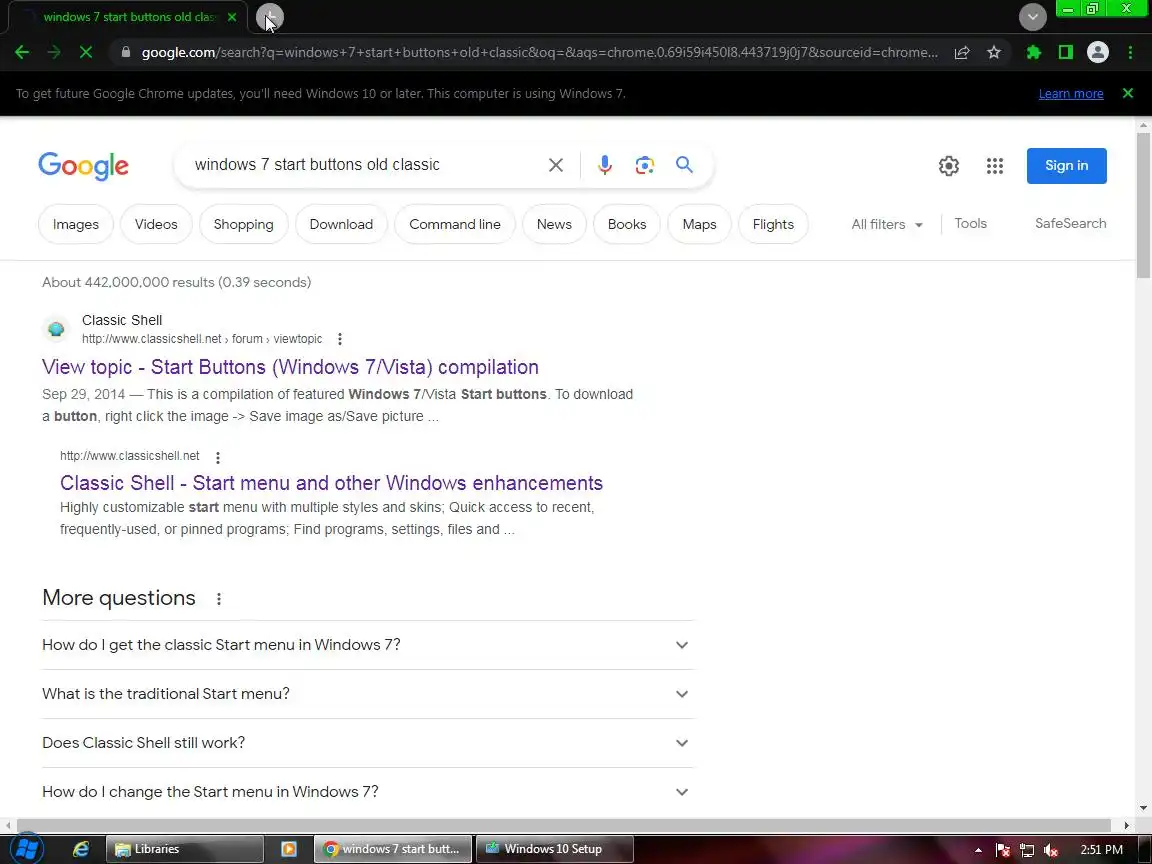
Task: Show hidden system tray icons
Action: point(978,850)
